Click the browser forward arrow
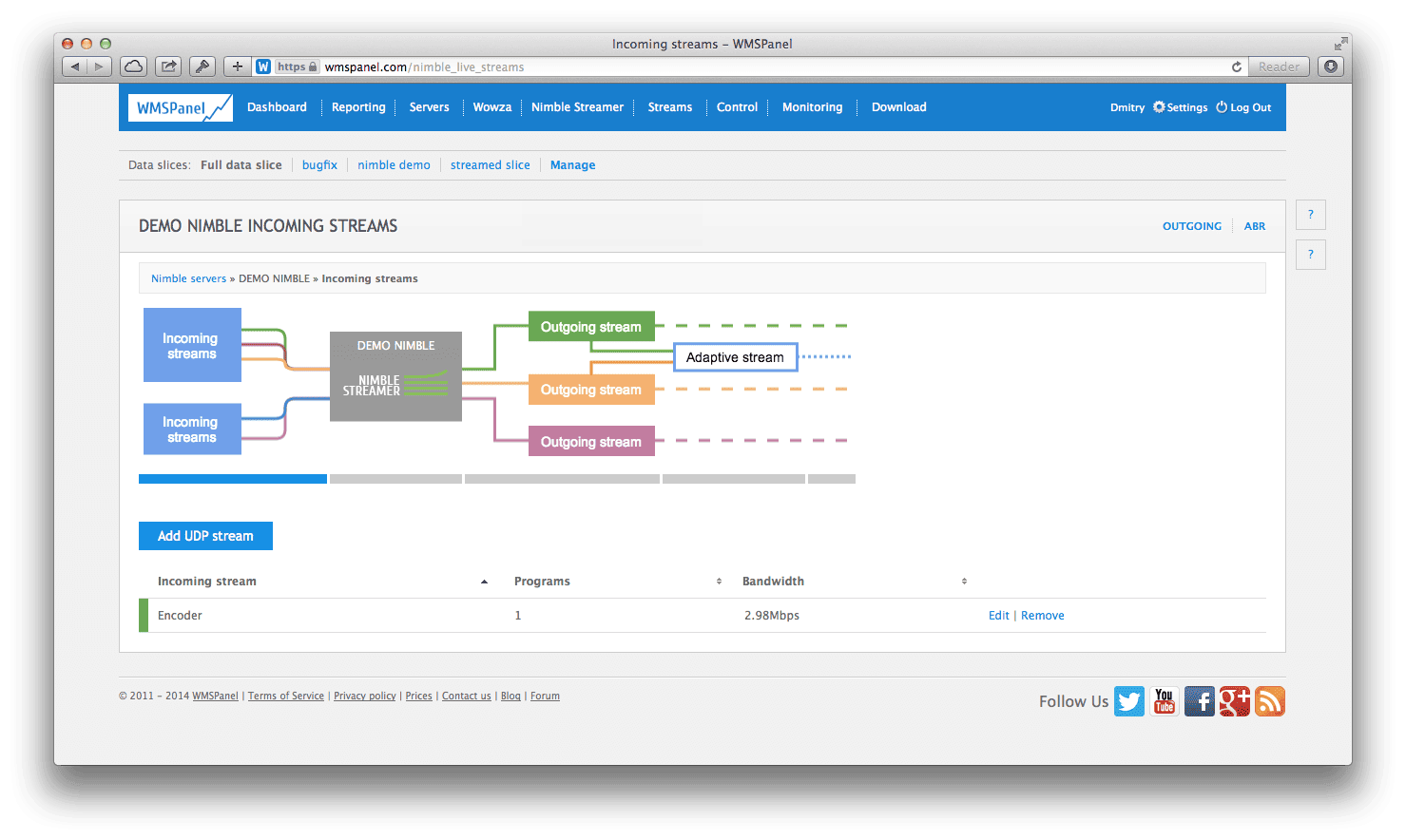This screenshot has height=840, width=1406. pyautogui.click(x=99, y=67)
